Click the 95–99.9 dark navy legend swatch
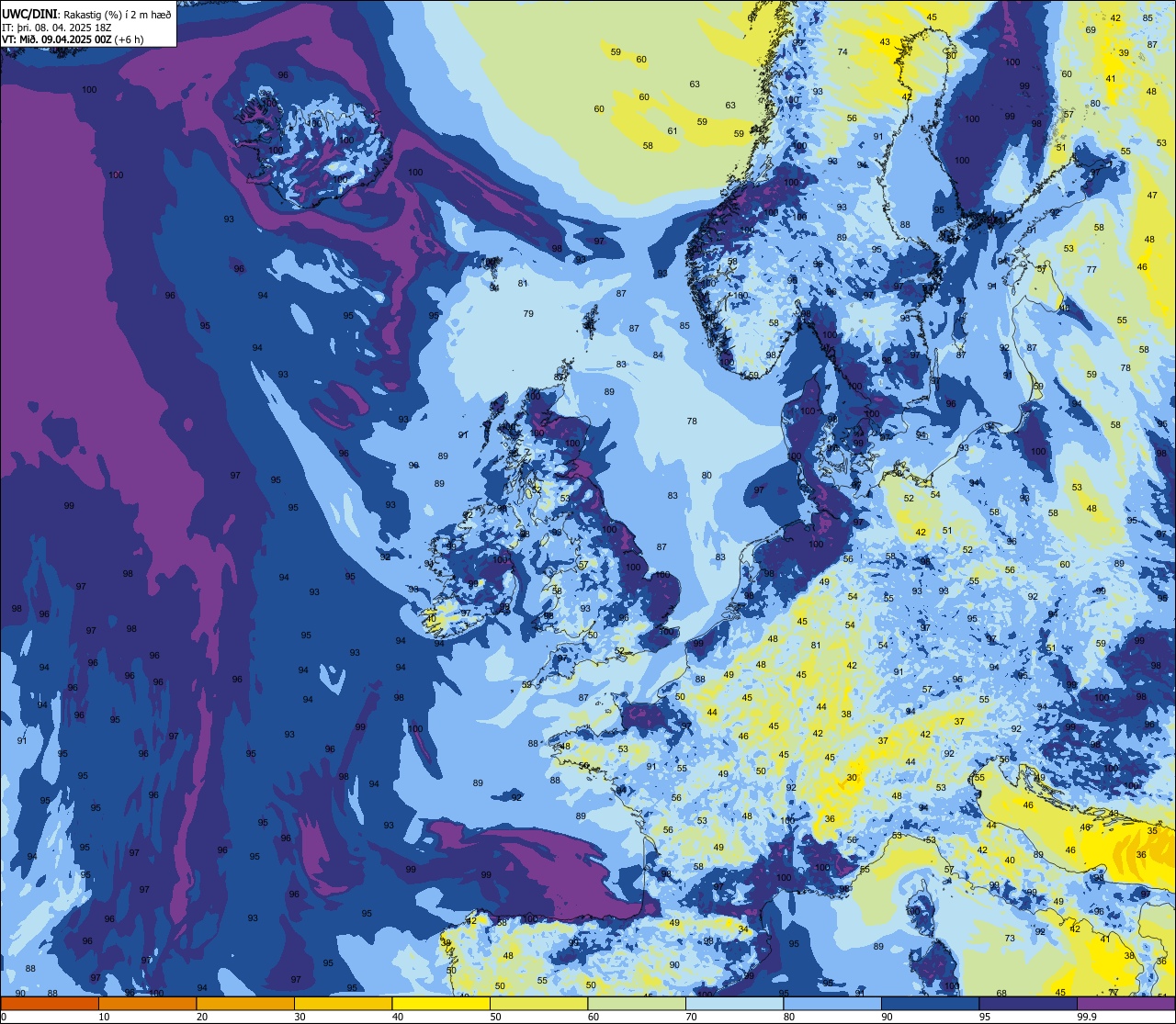The image size is (1176, 1024). pyautogui.click(x=1028, y=1003)
